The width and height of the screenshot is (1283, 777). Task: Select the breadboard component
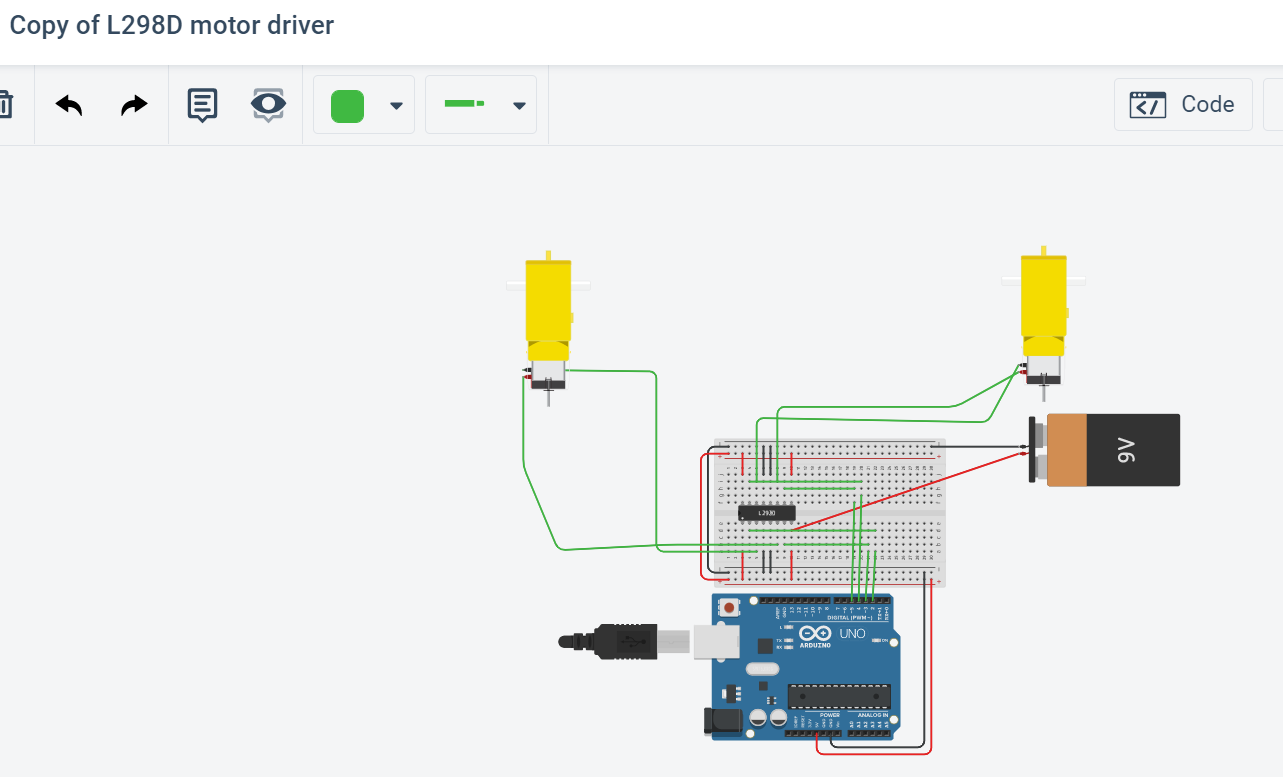828,512
